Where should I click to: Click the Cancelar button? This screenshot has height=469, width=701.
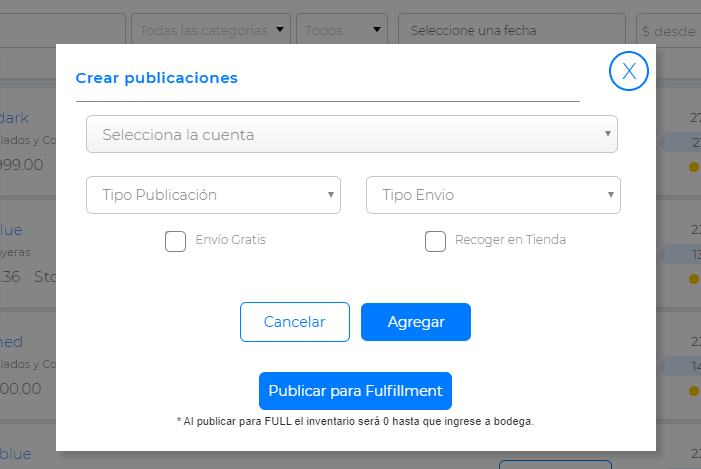pyautogui.click(x=295, y=322)
